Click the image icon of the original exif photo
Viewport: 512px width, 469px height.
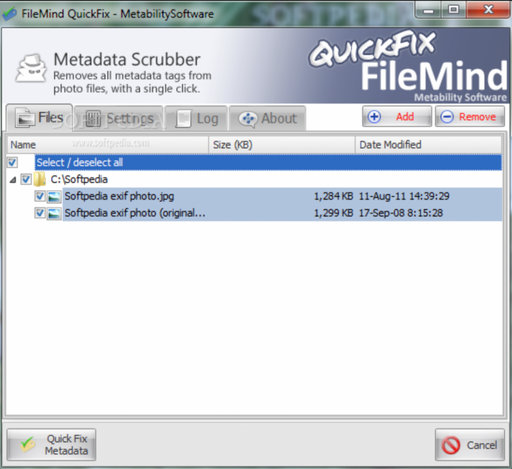pos(54,213)
